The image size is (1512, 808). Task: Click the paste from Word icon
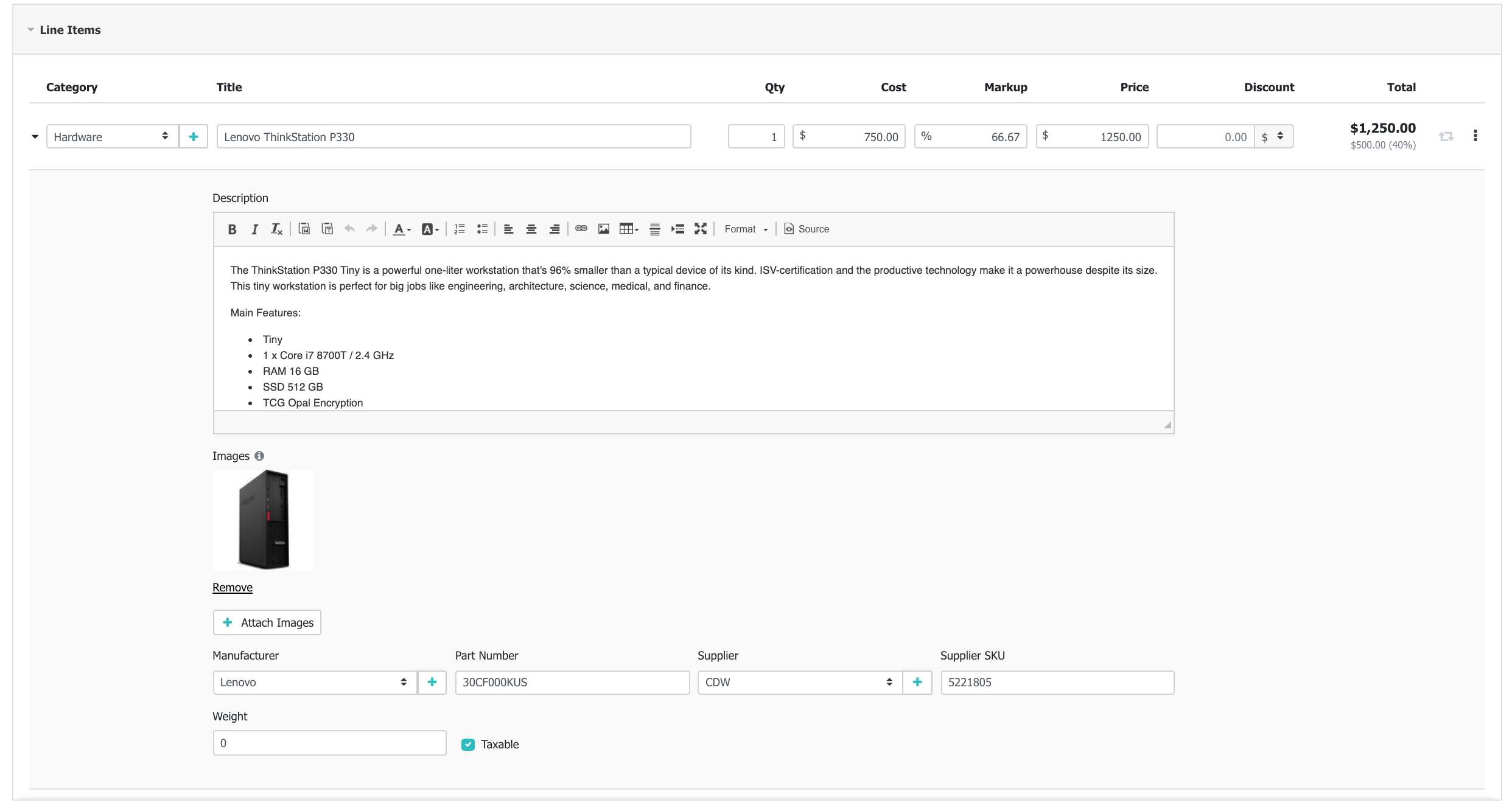[x=304, y=229]
